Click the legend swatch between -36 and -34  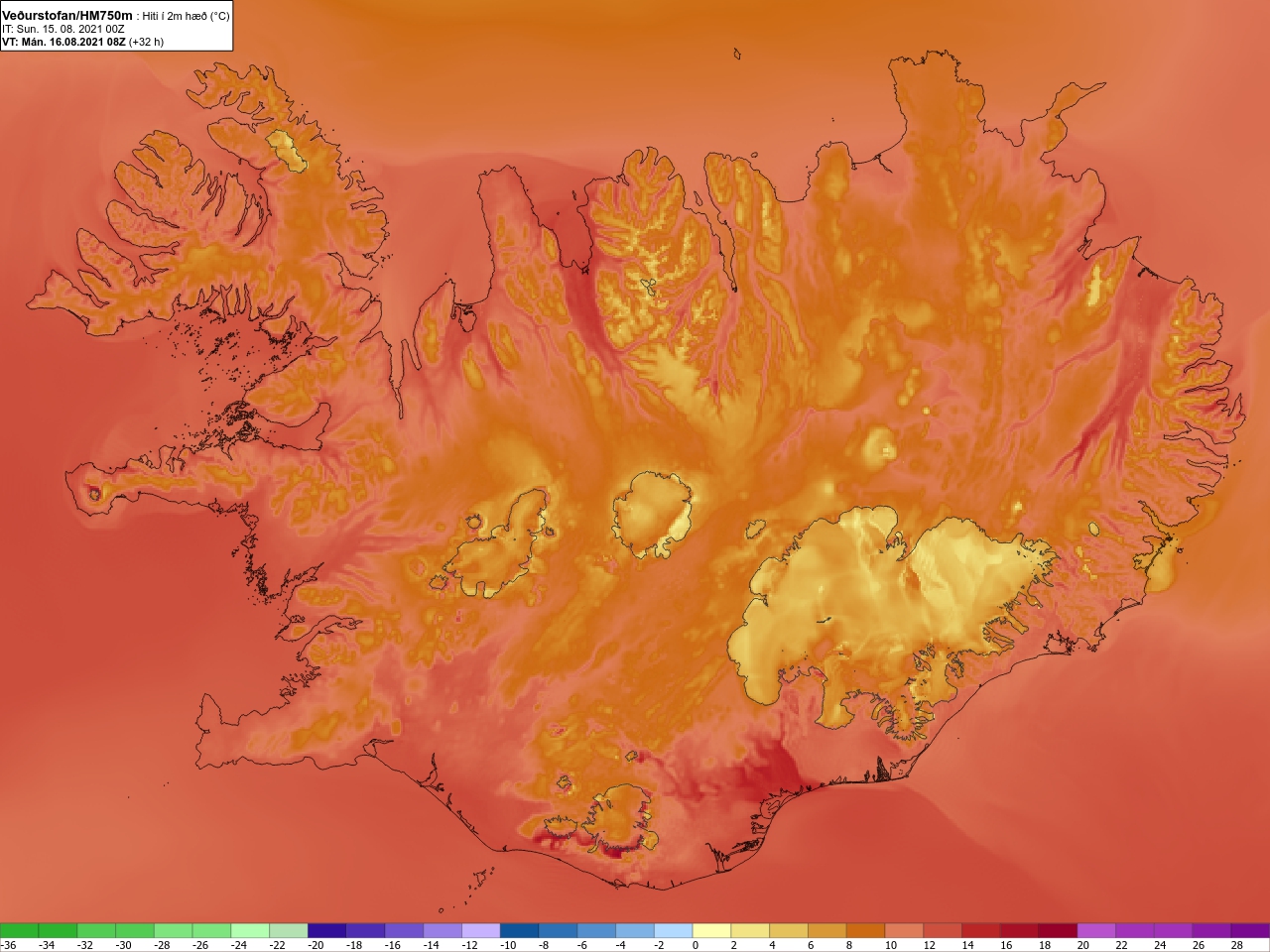tap(19, 930)
